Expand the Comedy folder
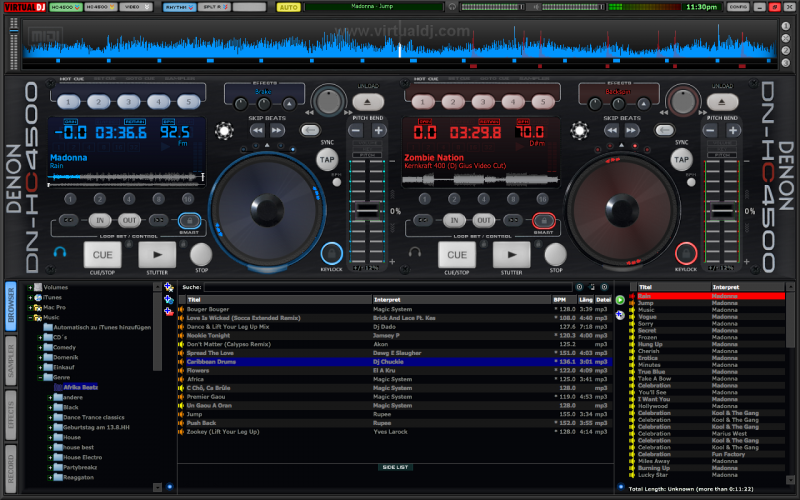Screen dimensions: 800x500 (x=40, y=347)
